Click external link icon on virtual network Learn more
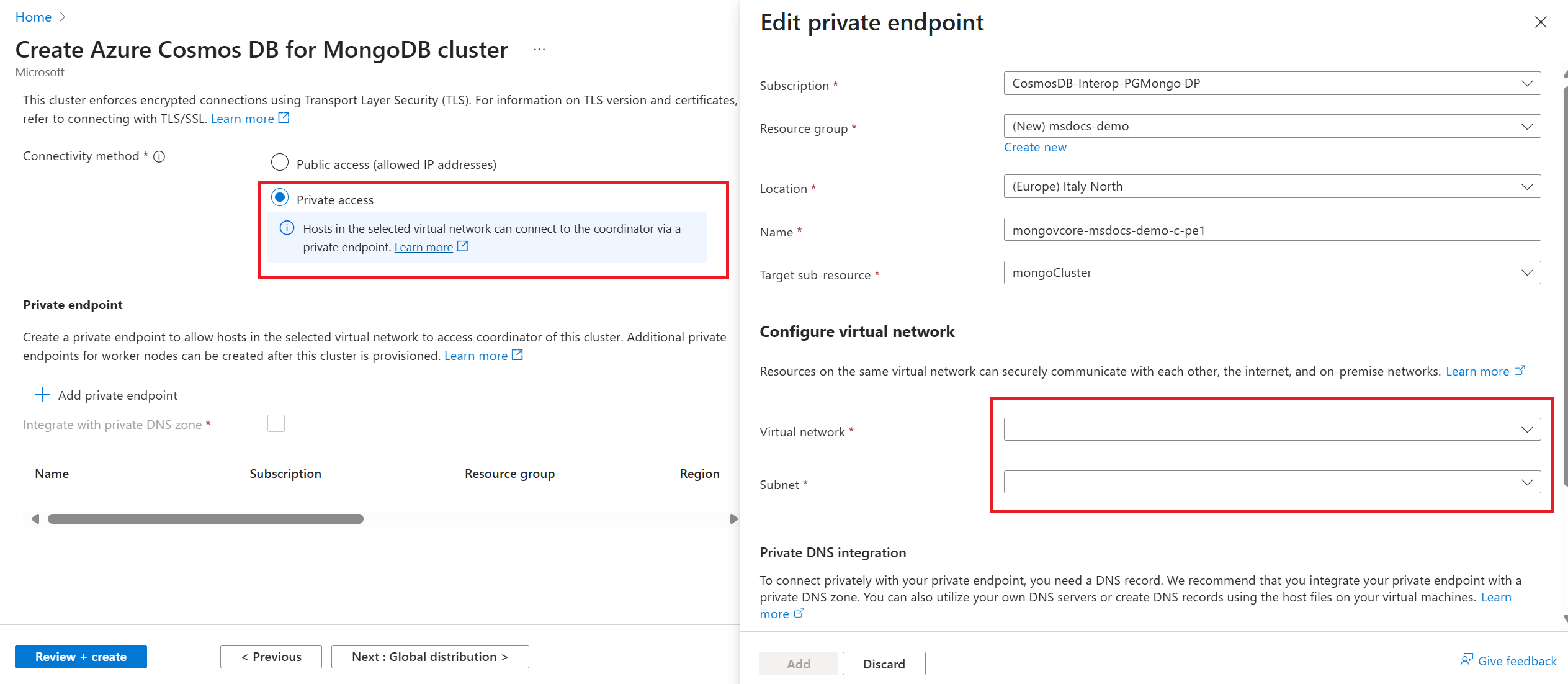This screenshot has width=1568, height=684. 1520,370
